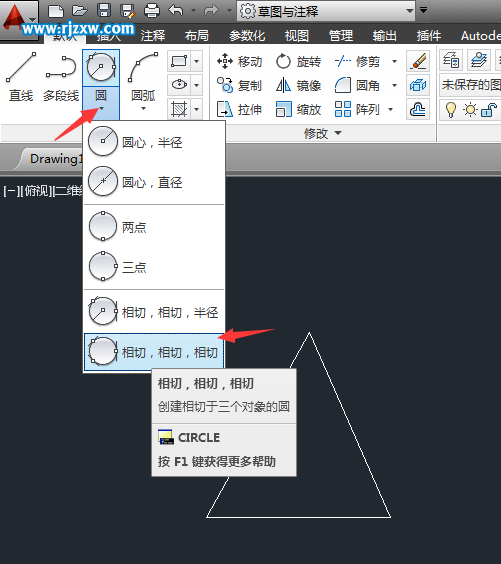Viewport: 501px width, 564px height.
Task: Open the 圆角 fillet dropdown arrow
Action: click(x=394, y=85)
